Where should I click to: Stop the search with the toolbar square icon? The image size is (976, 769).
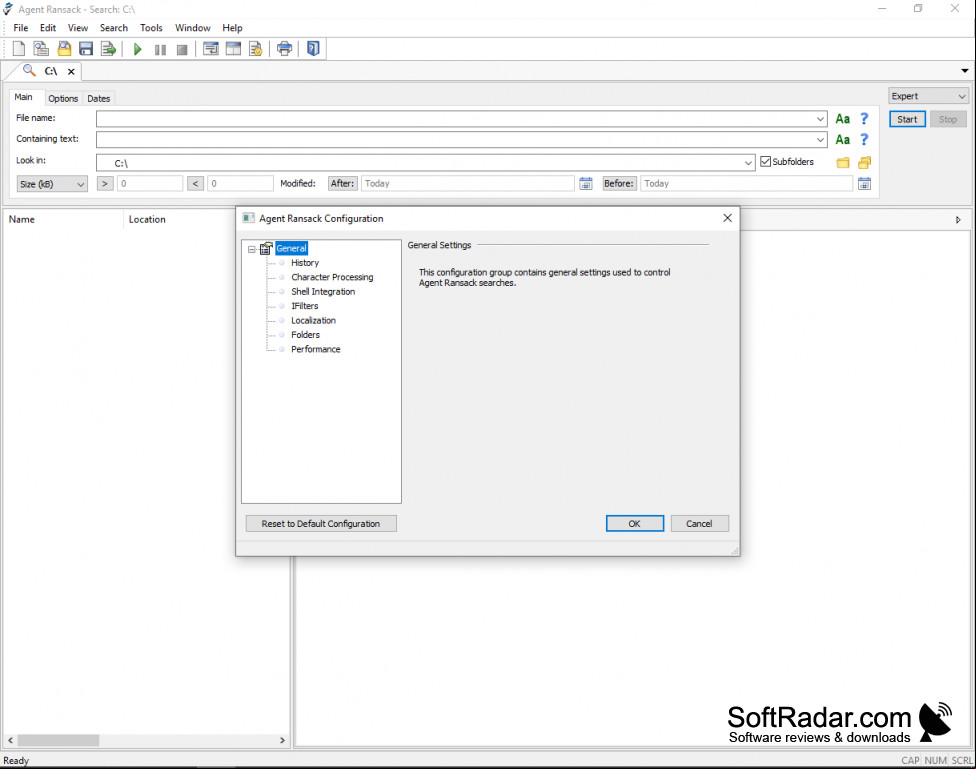(182, 49)
